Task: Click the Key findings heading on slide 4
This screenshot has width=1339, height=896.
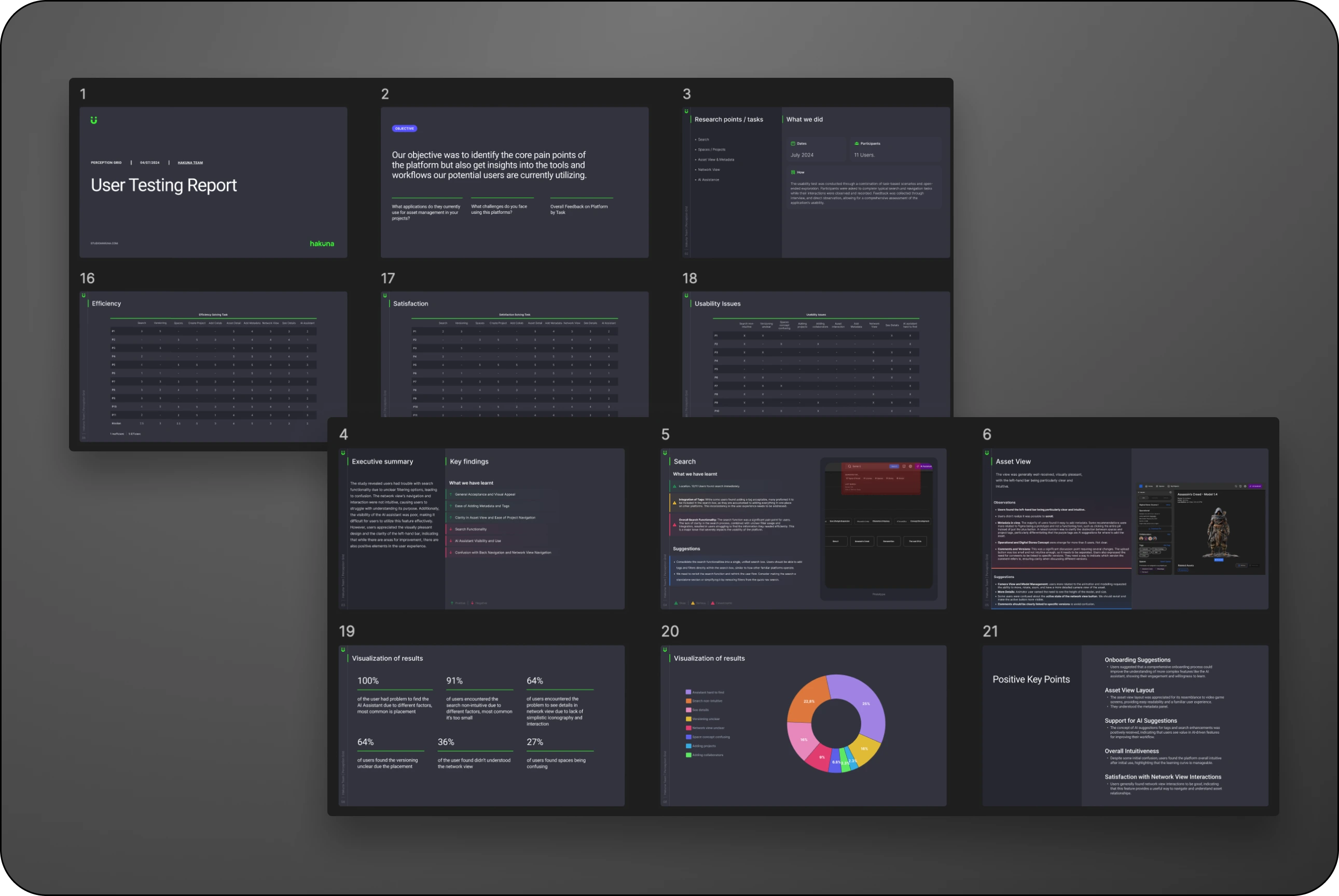Action: pos(469,462)
